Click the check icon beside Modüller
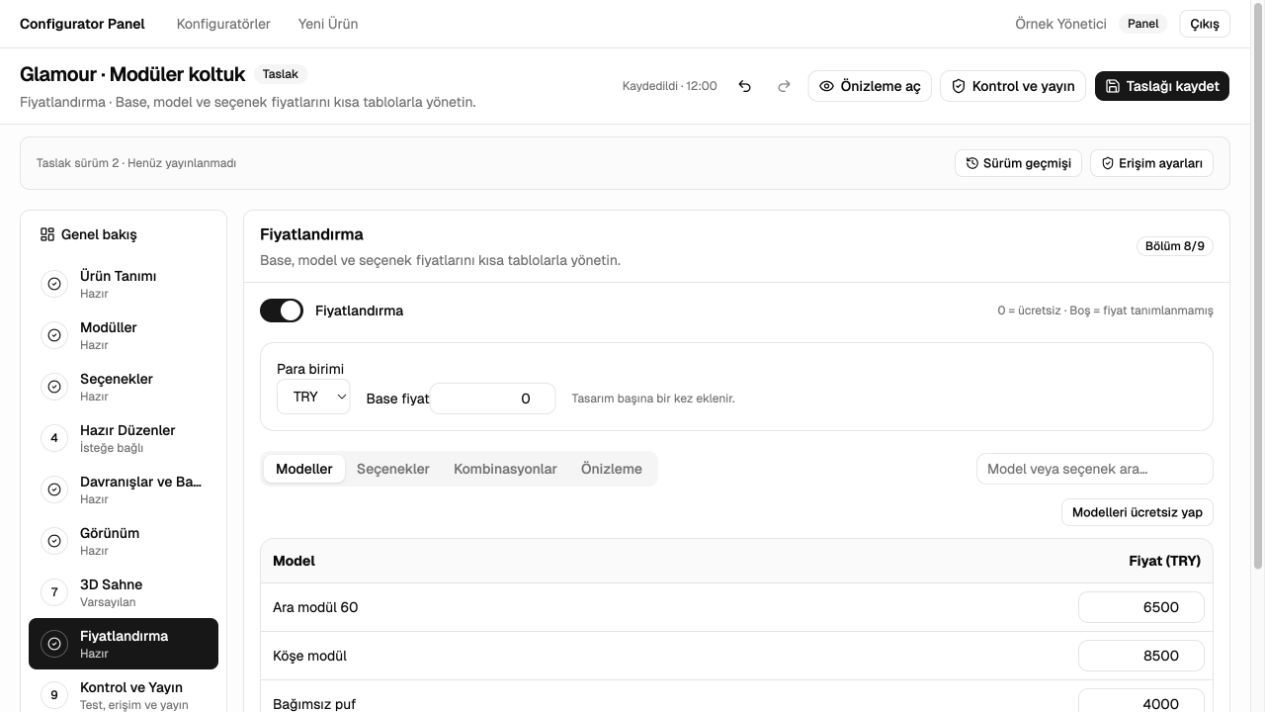 tap(54, 335)
